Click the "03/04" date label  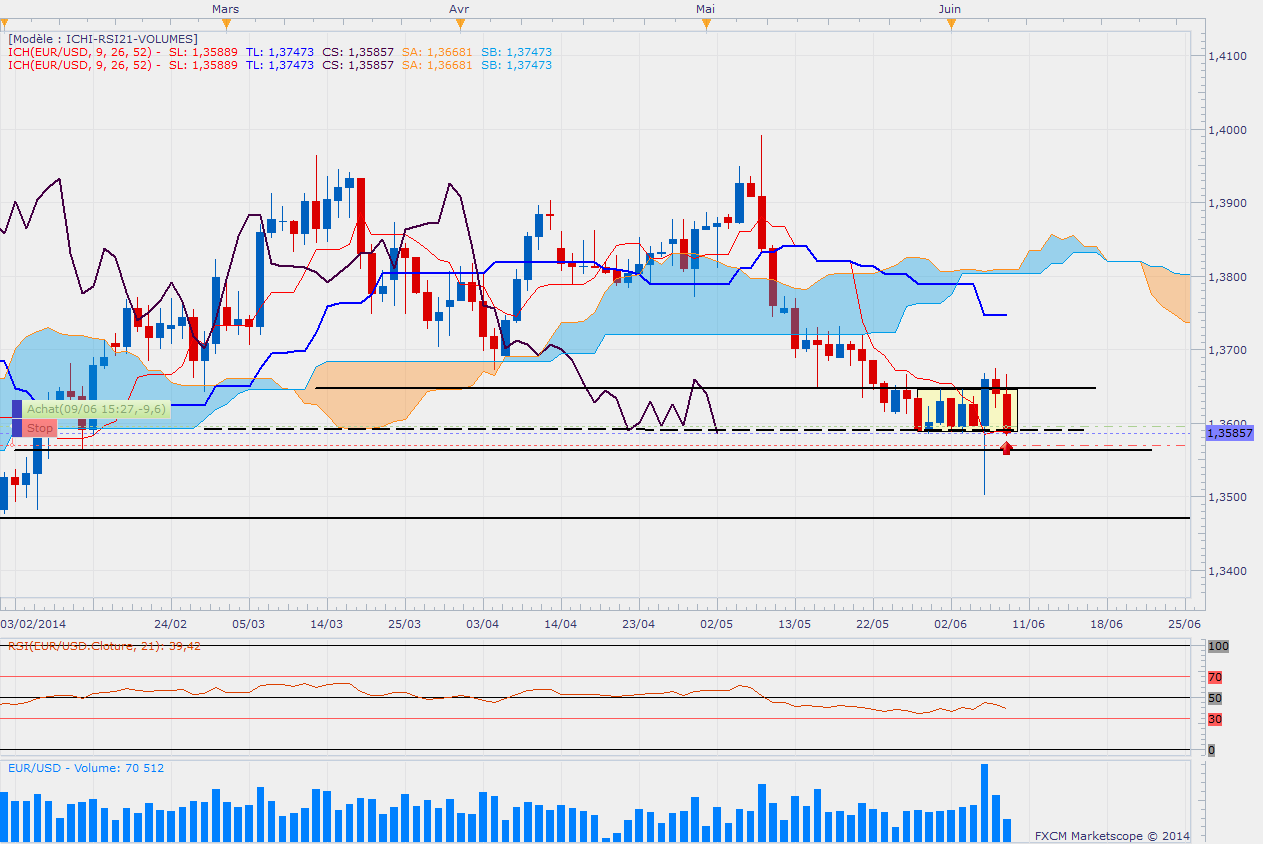coord(483,623)
